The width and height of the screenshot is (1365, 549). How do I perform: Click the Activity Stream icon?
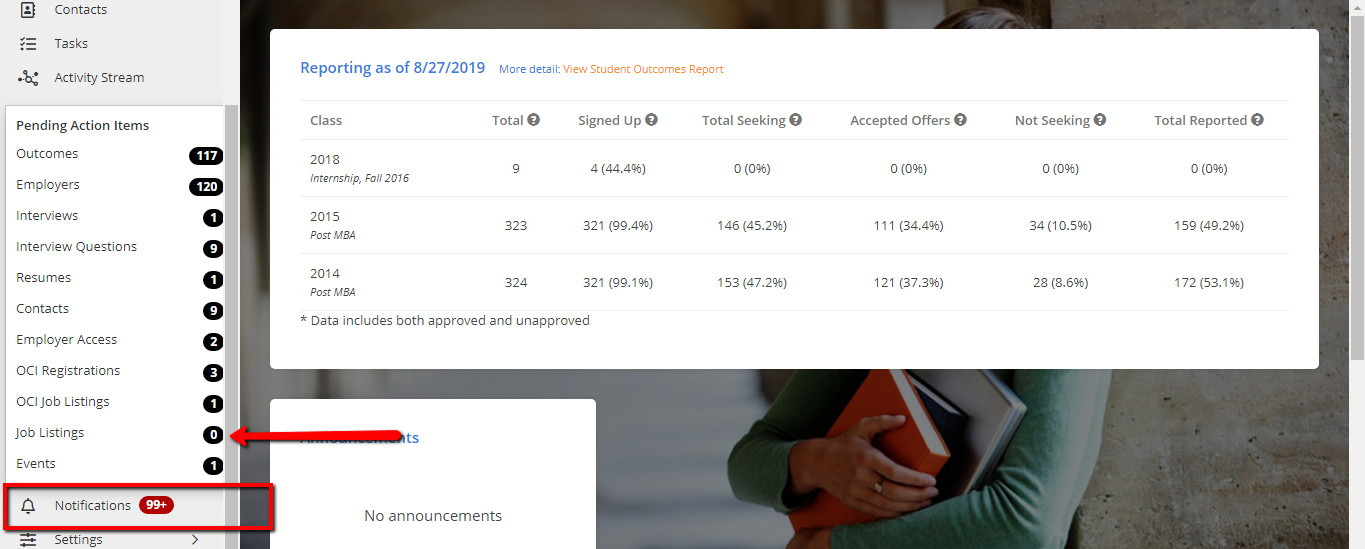pos(28,78)
